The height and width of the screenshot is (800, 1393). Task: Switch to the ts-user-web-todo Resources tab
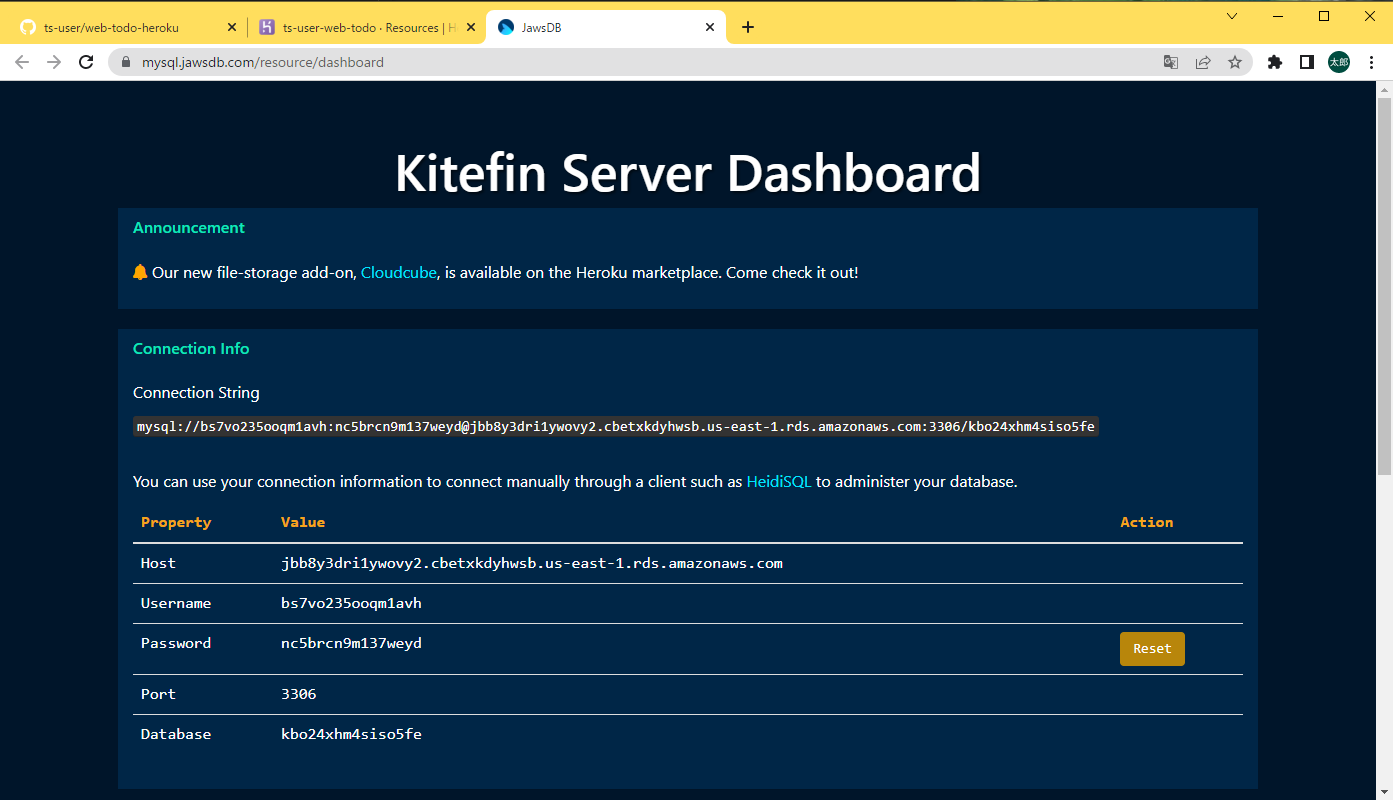[365, 28]
